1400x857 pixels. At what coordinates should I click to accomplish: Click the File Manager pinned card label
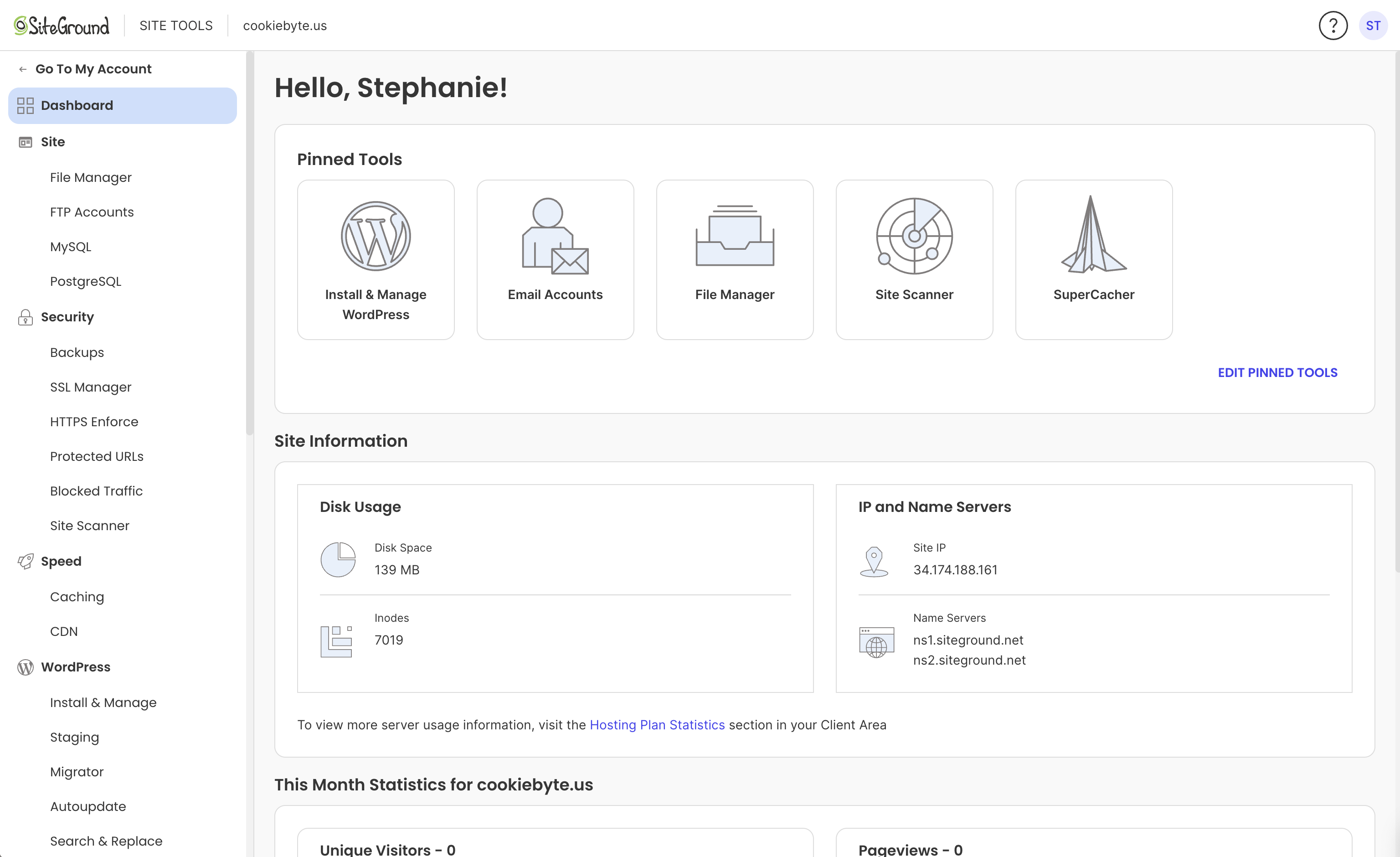pyautogui.click(x=735, y=294)
